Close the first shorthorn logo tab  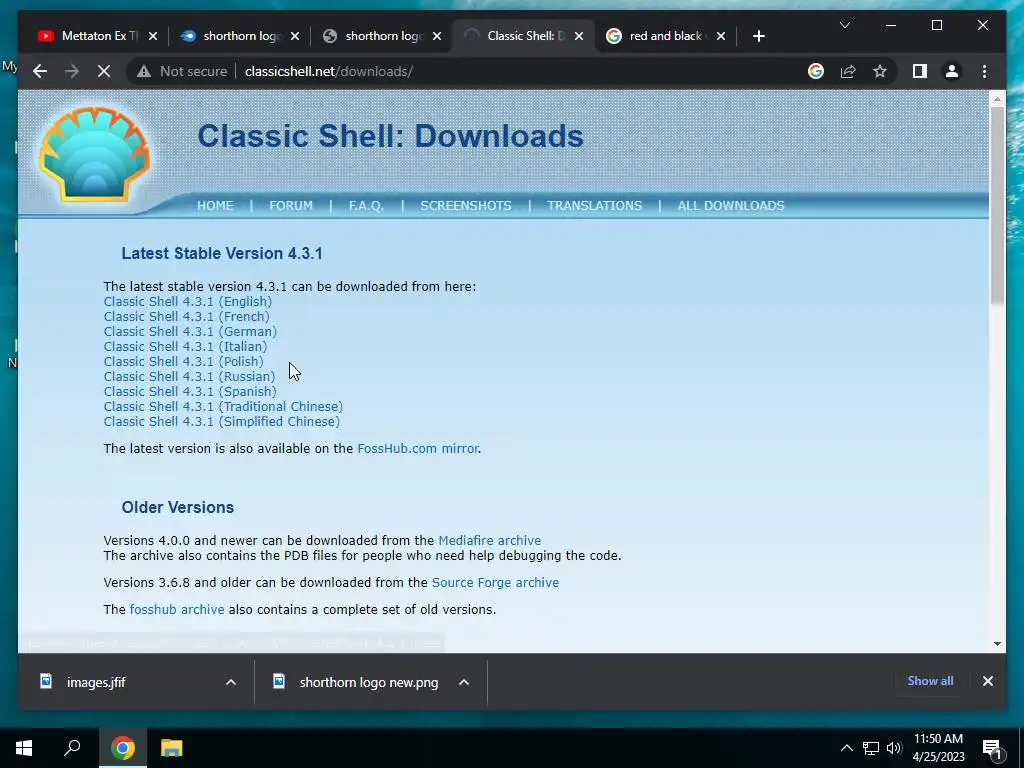point(295,36)
